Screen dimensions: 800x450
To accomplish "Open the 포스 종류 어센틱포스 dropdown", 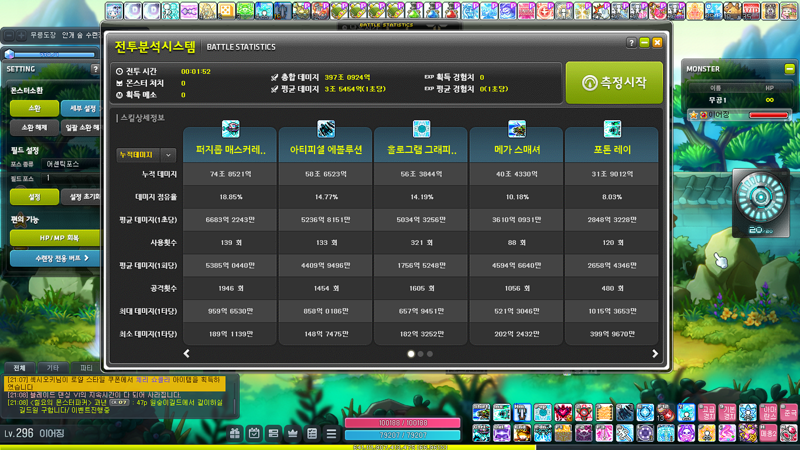I will [x=70, y=164].
